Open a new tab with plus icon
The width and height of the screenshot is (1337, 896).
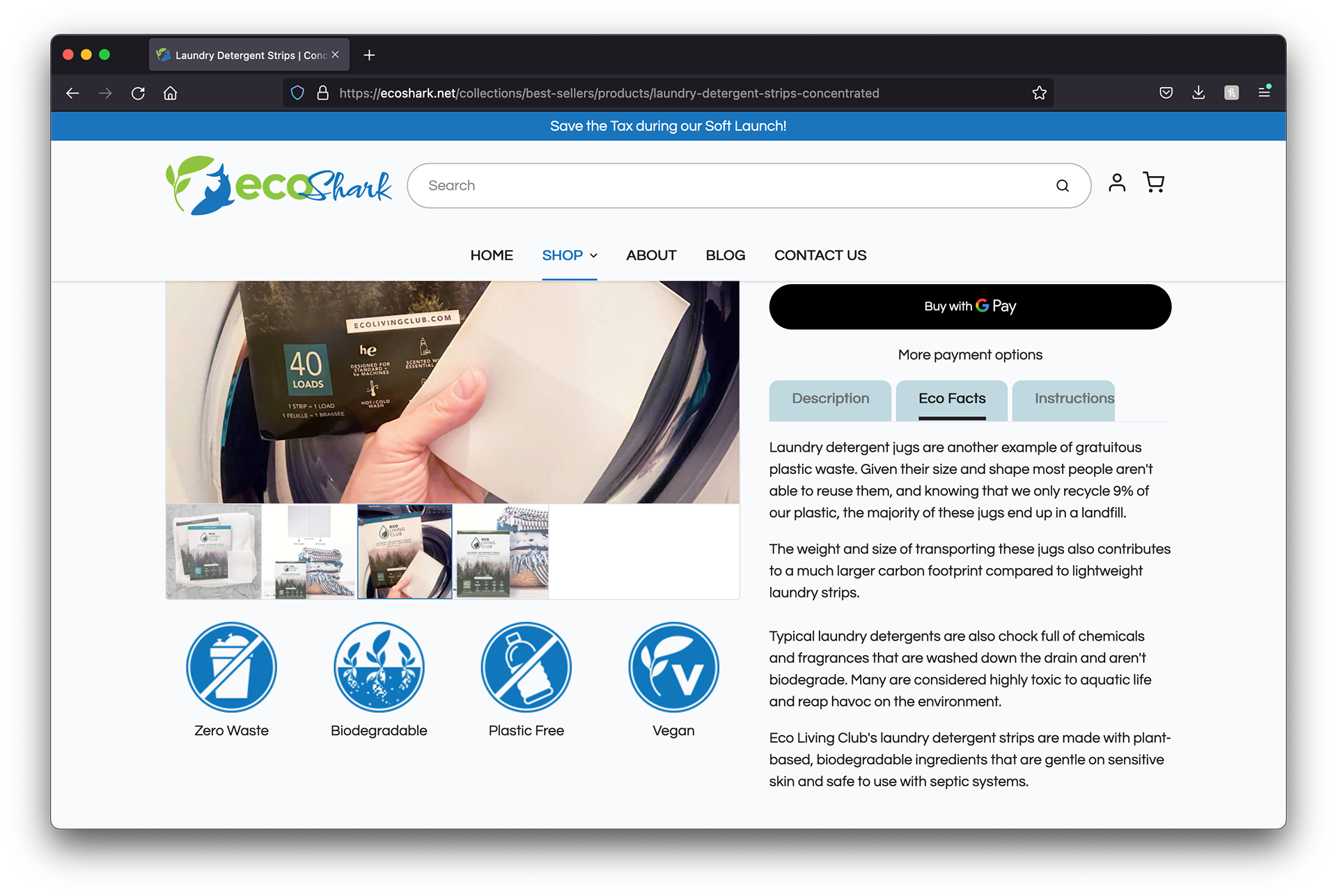[369, 55]
